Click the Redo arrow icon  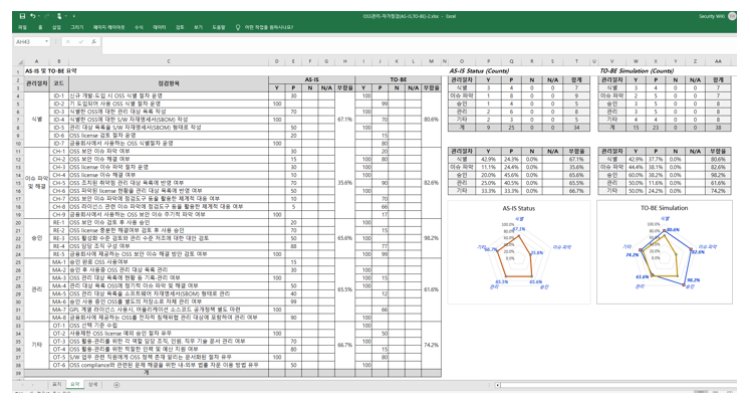tap(48, 17)
